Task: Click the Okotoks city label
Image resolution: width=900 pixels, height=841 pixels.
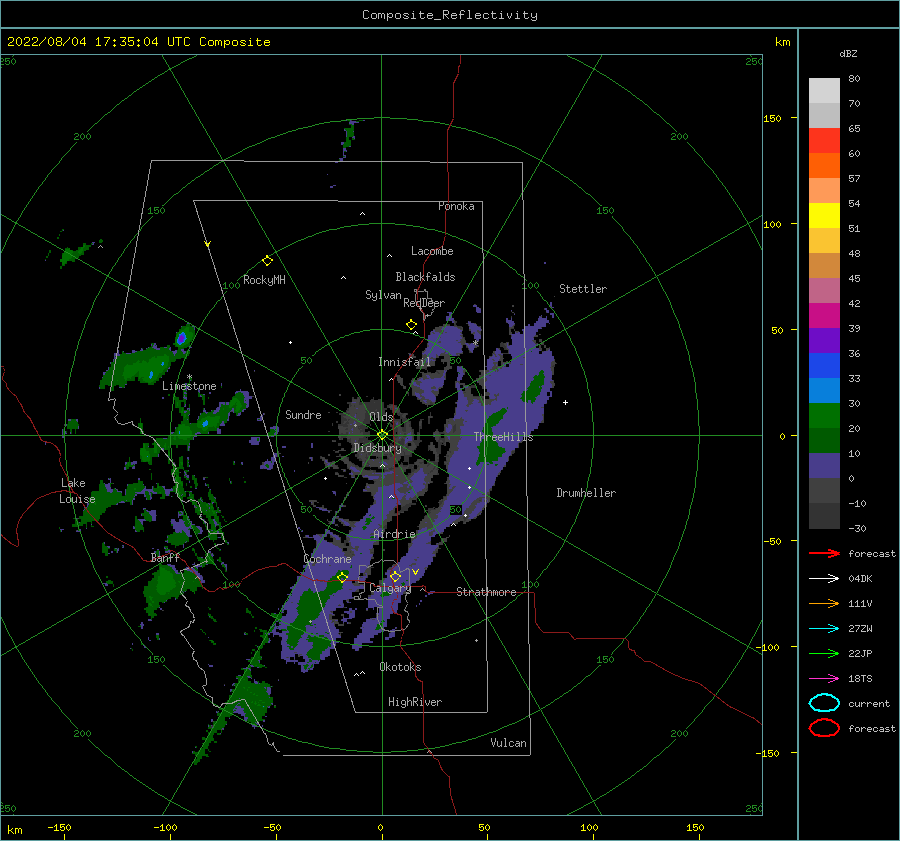Action: 400,667
